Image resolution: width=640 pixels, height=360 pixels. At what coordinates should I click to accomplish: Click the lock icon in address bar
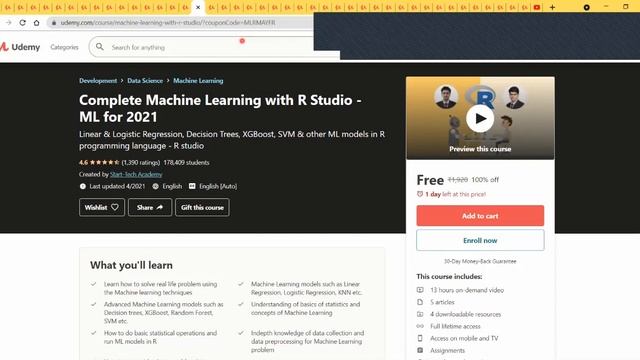click(x=54, y=23)
